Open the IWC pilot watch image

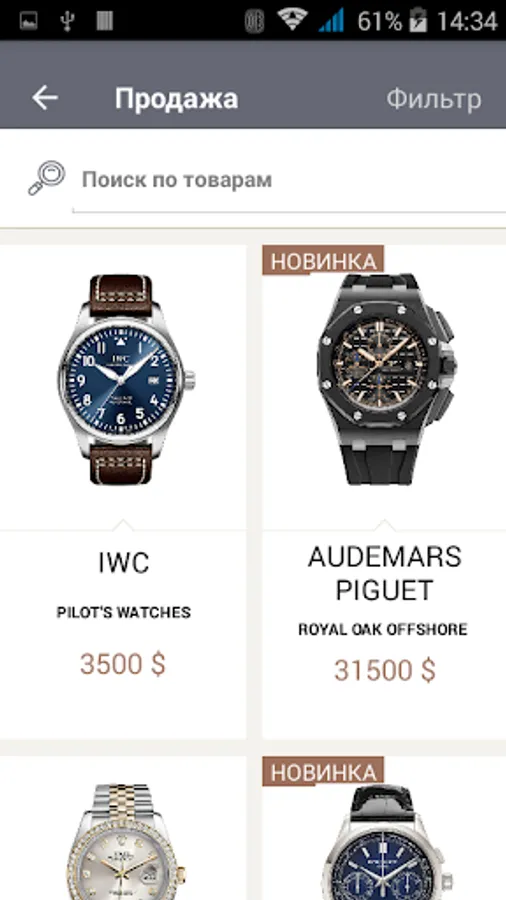pyautogui.click(x=123, y=379)
